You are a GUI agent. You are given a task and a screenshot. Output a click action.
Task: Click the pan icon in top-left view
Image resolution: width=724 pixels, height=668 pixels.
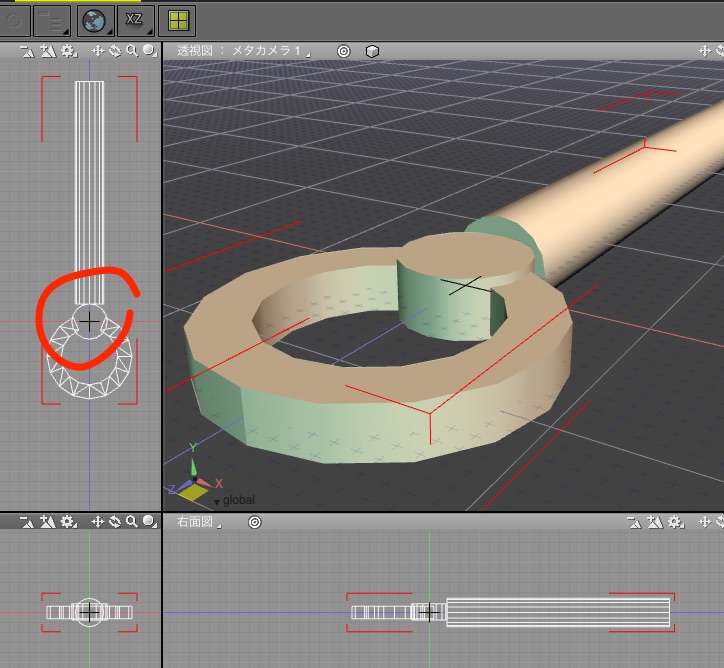point(98,50)
